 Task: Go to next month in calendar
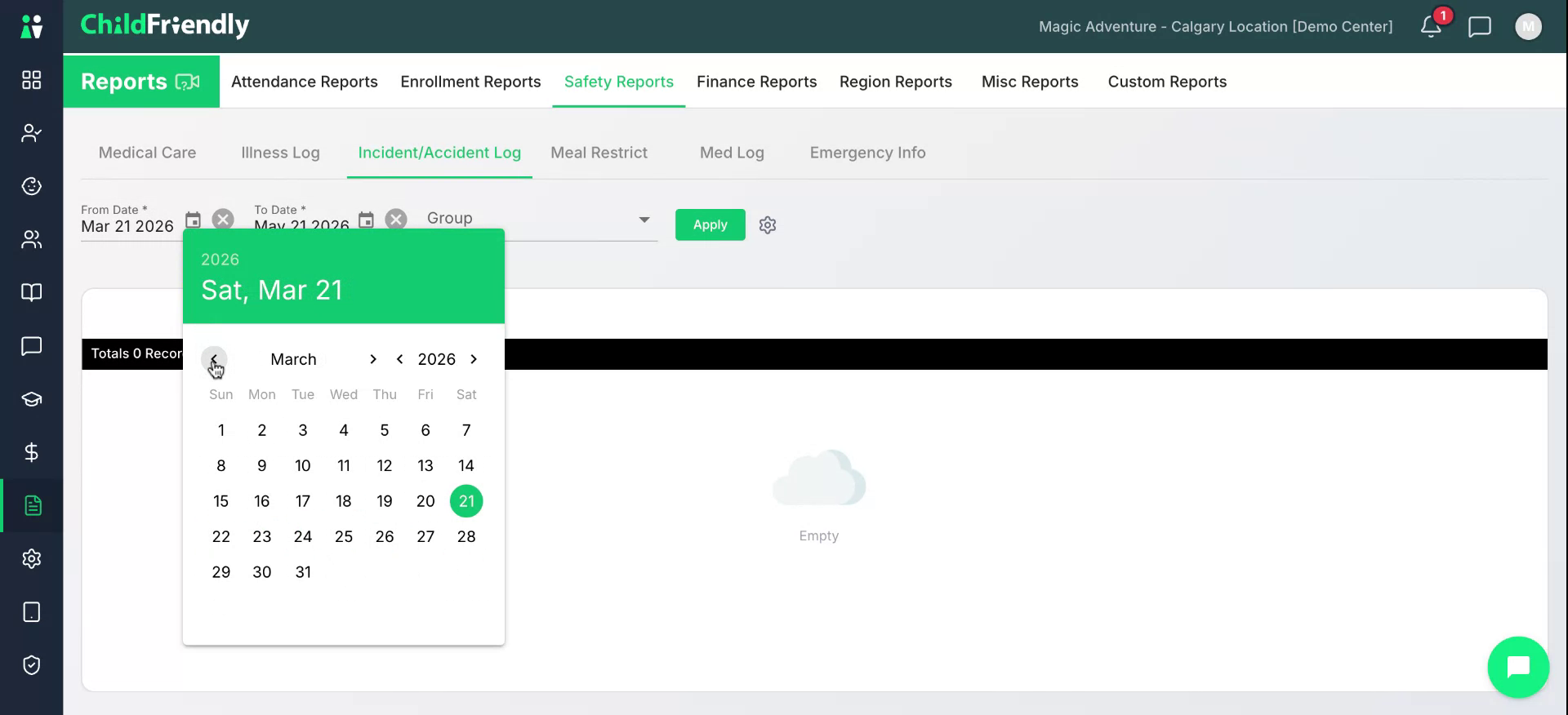click(373, 359)
